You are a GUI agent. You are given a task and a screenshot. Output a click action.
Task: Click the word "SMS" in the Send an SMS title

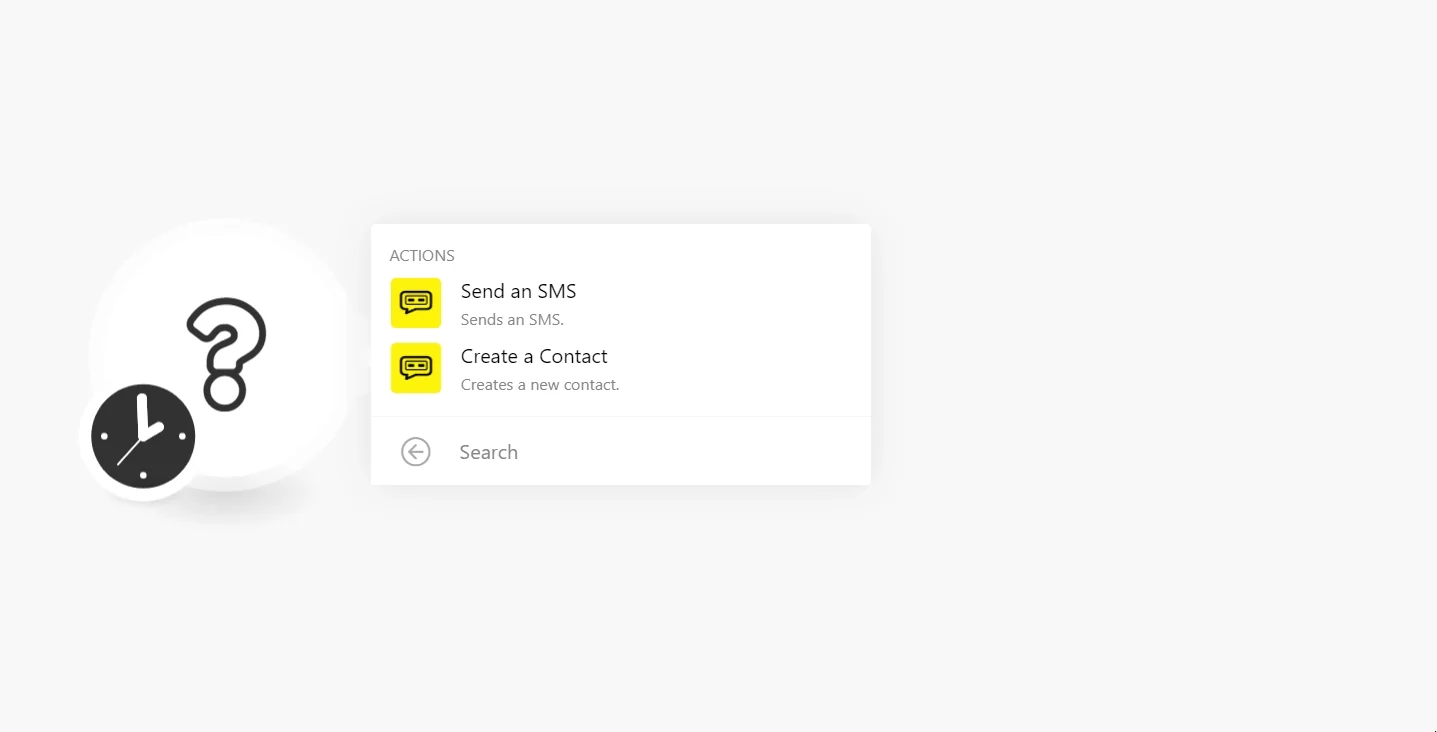pyautogui.click(x=557, y=292)
